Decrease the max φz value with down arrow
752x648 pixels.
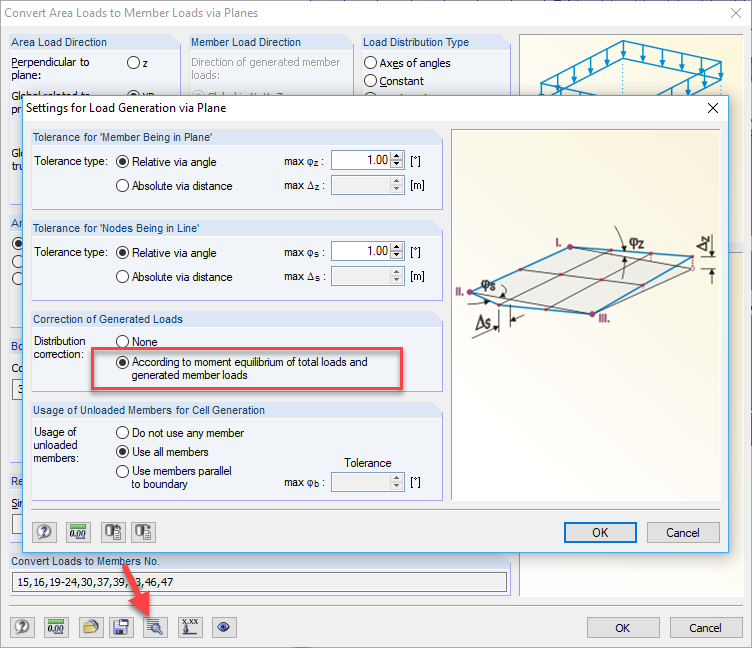click(x=397, y=164)
